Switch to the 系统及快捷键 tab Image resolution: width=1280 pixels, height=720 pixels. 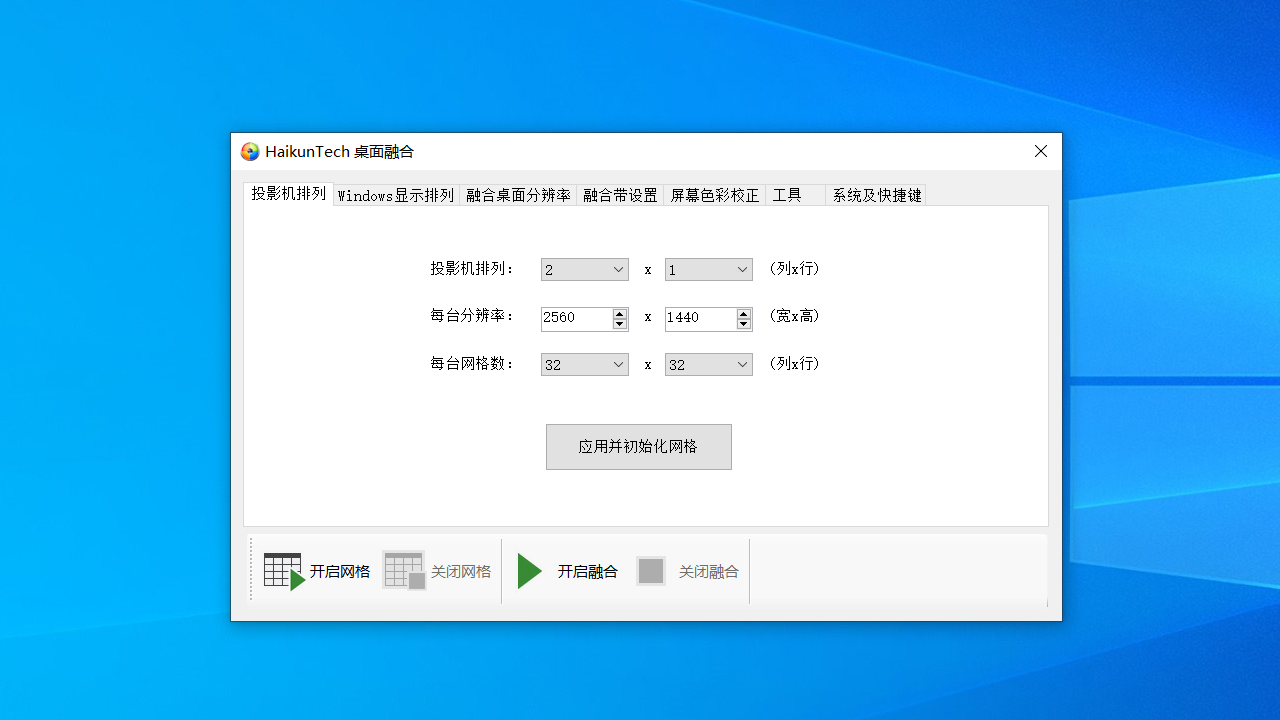tap(876, 195)
